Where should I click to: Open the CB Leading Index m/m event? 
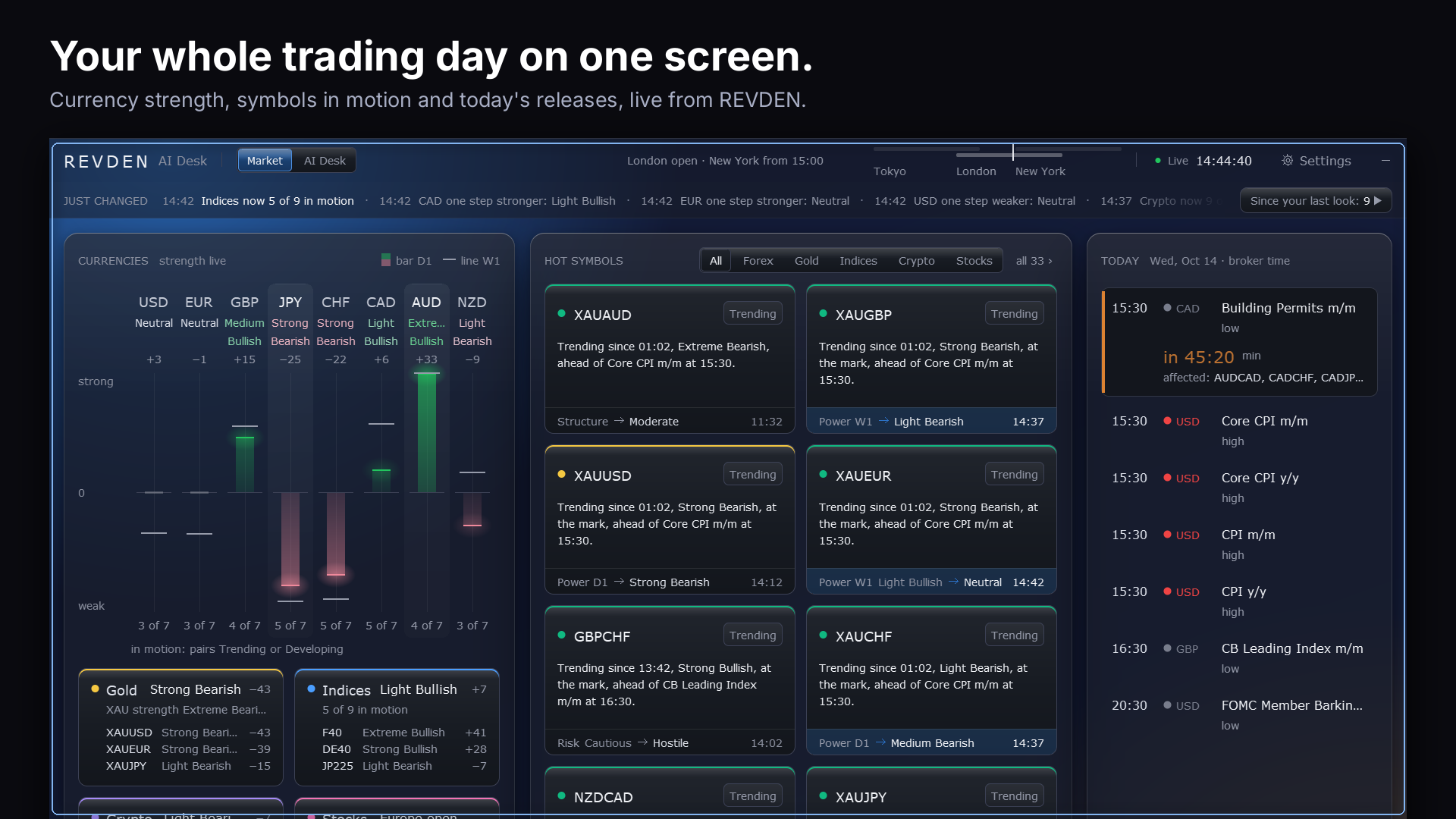(x=1240, y=657)
